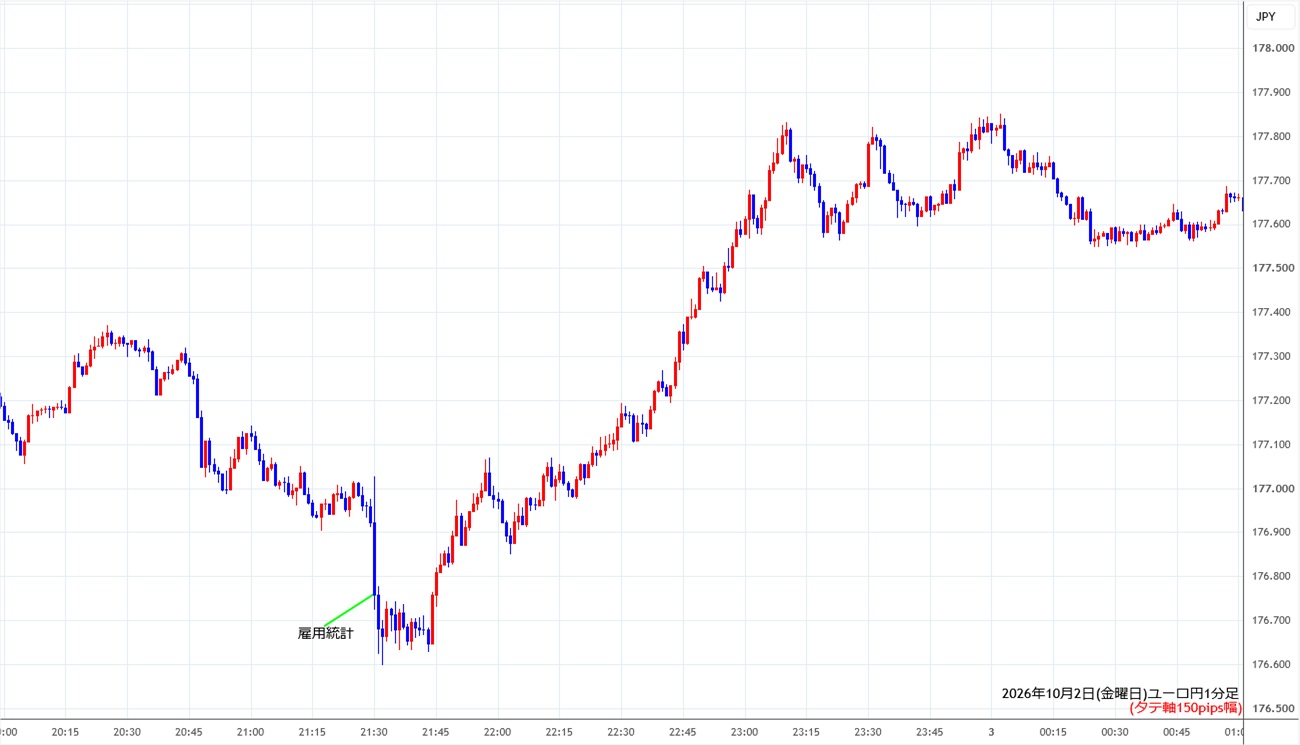Viewport: 1300px width, 745px height.
Task: Click the 21:00 time axis label
Action: pyautogui.click(x=250, y=732)
